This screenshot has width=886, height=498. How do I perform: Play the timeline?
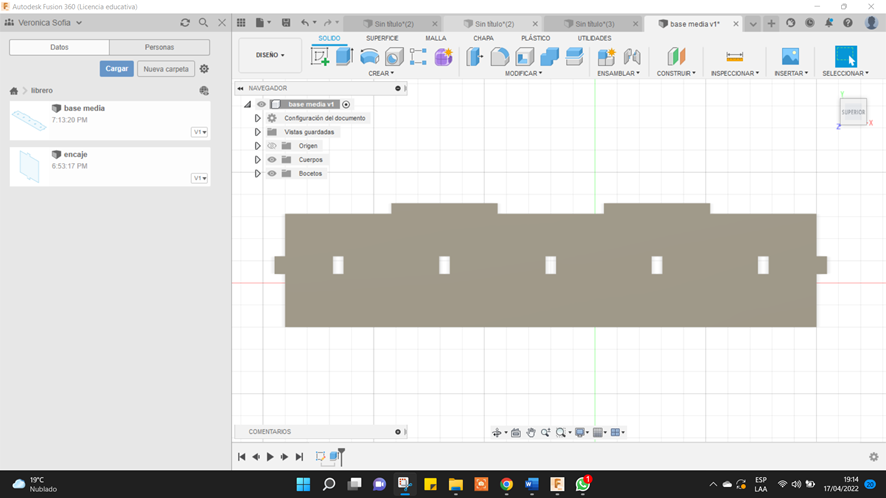coord(270,457)
